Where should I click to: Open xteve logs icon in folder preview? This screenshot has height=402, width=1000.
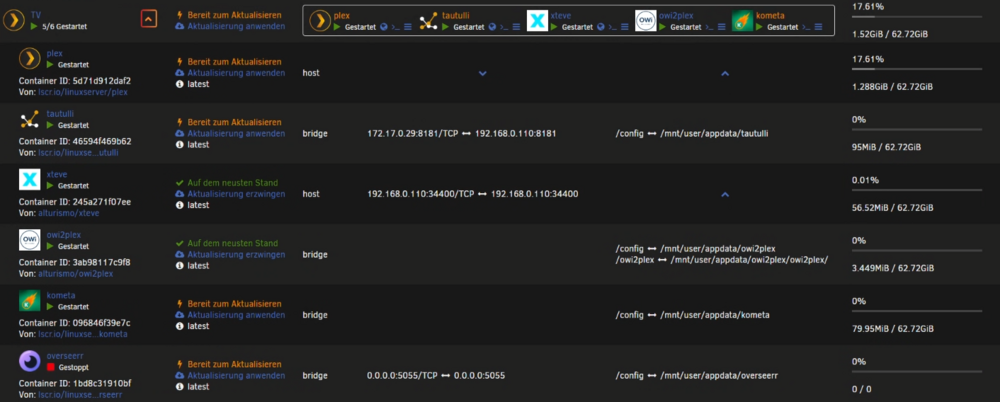pos(625,27)
